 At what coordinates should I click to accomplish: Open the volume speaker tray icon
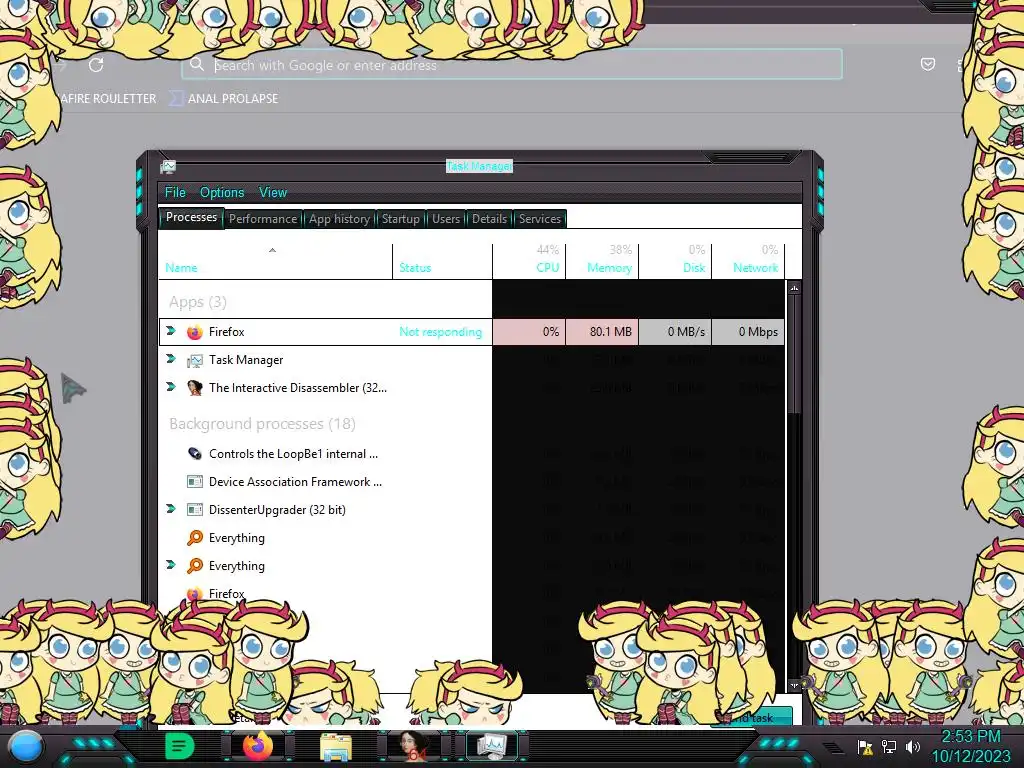click(912, 746)
